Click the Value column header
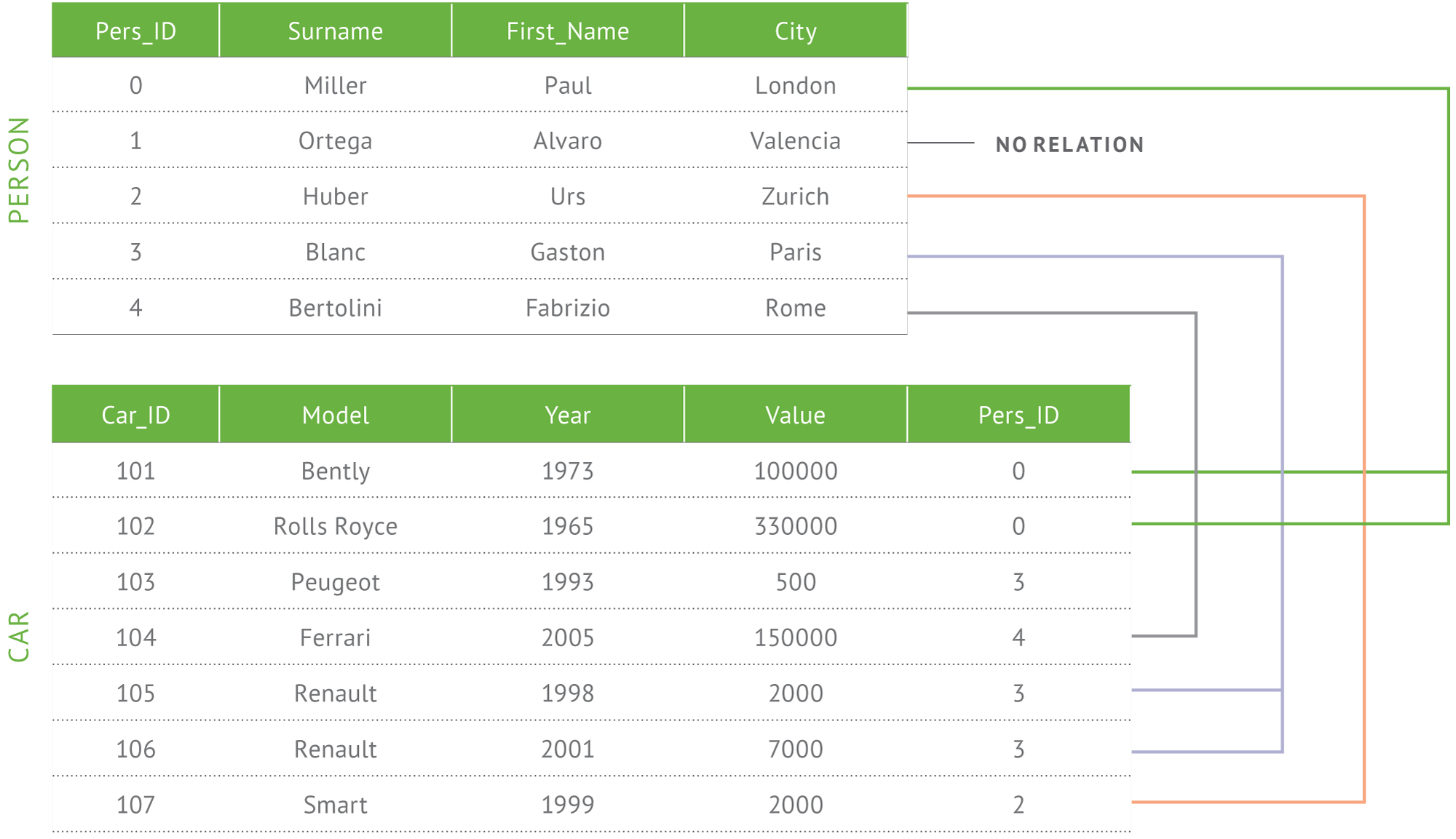 click(795, 415)
